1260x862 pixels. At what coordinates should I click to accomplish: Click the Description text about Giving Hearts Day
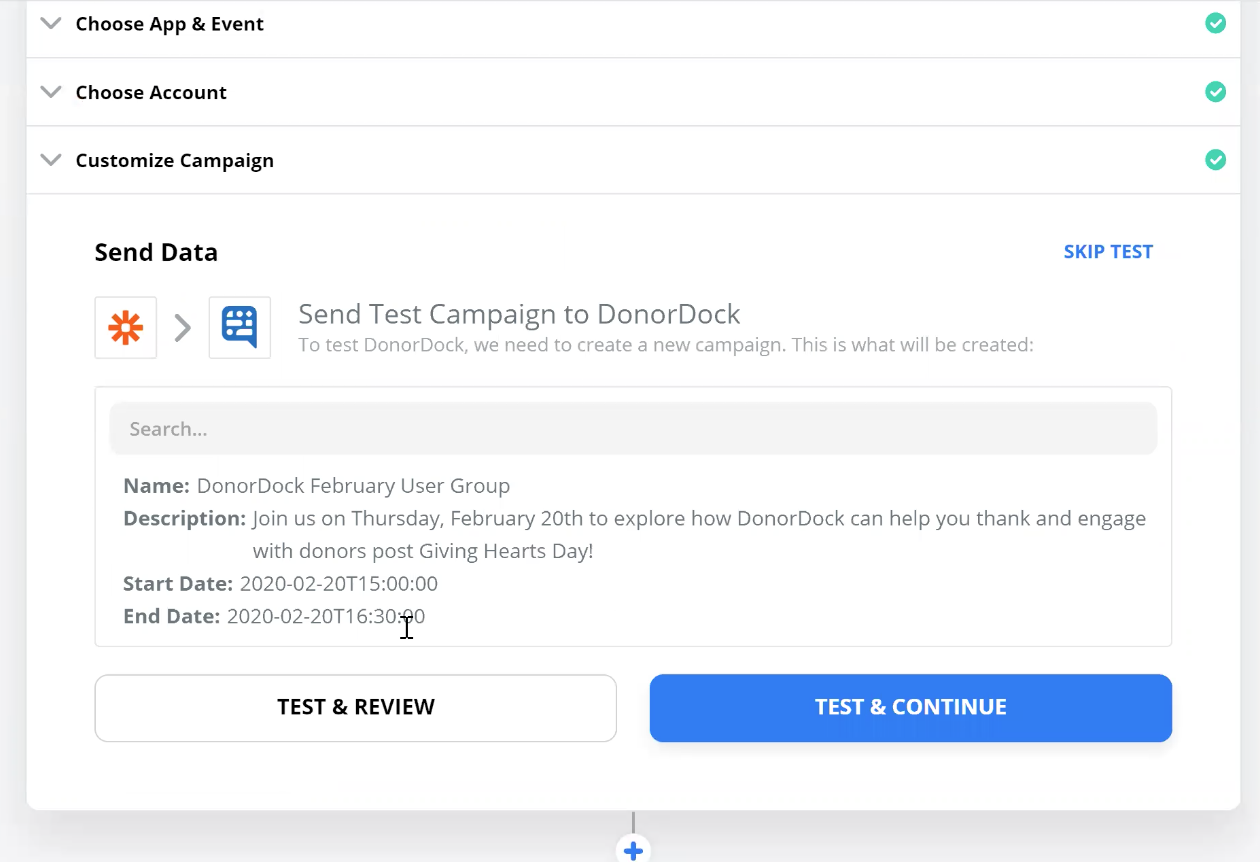699,535
